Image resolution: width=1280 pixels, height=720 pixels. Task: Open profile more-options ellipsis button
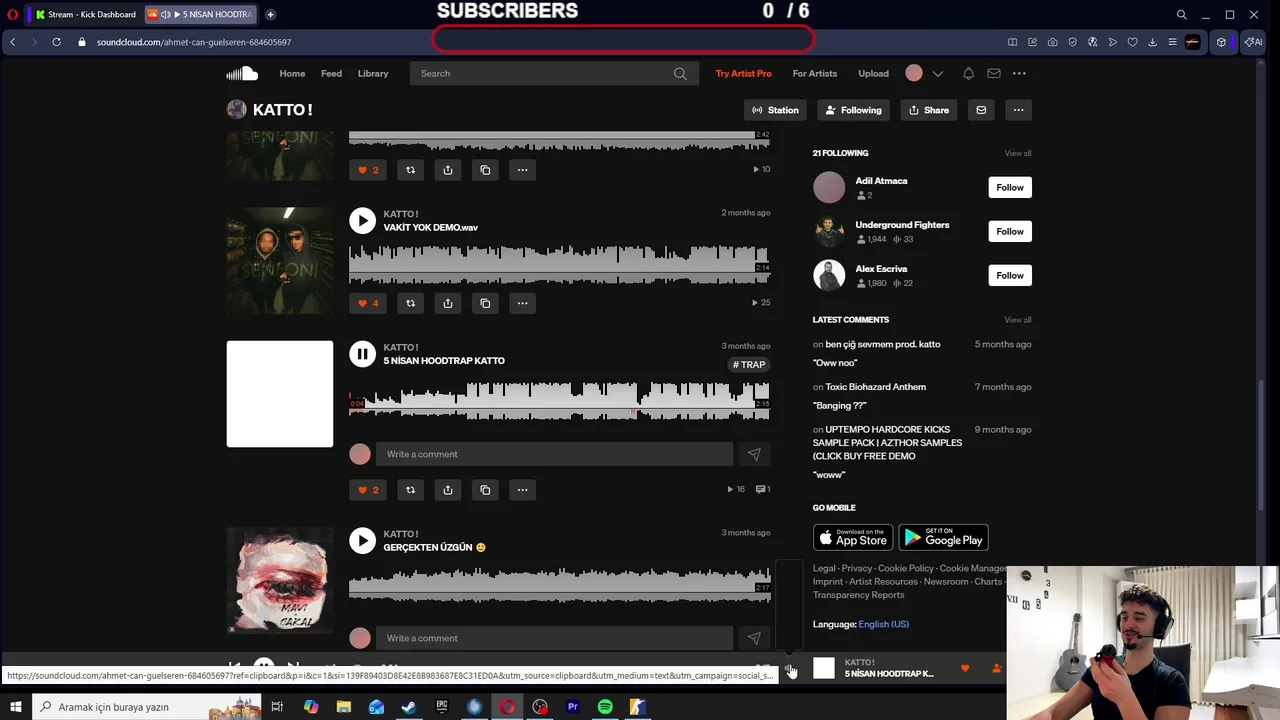(1018, 110)
